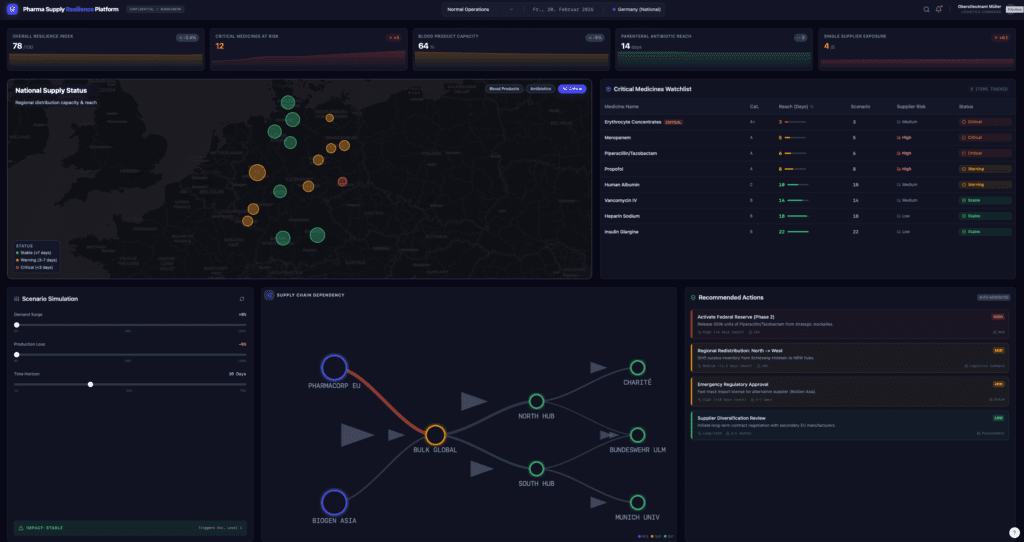Click the Bulk Global node in dependency graph
This screenshot has width=1024, height=542.
point(435,435)
